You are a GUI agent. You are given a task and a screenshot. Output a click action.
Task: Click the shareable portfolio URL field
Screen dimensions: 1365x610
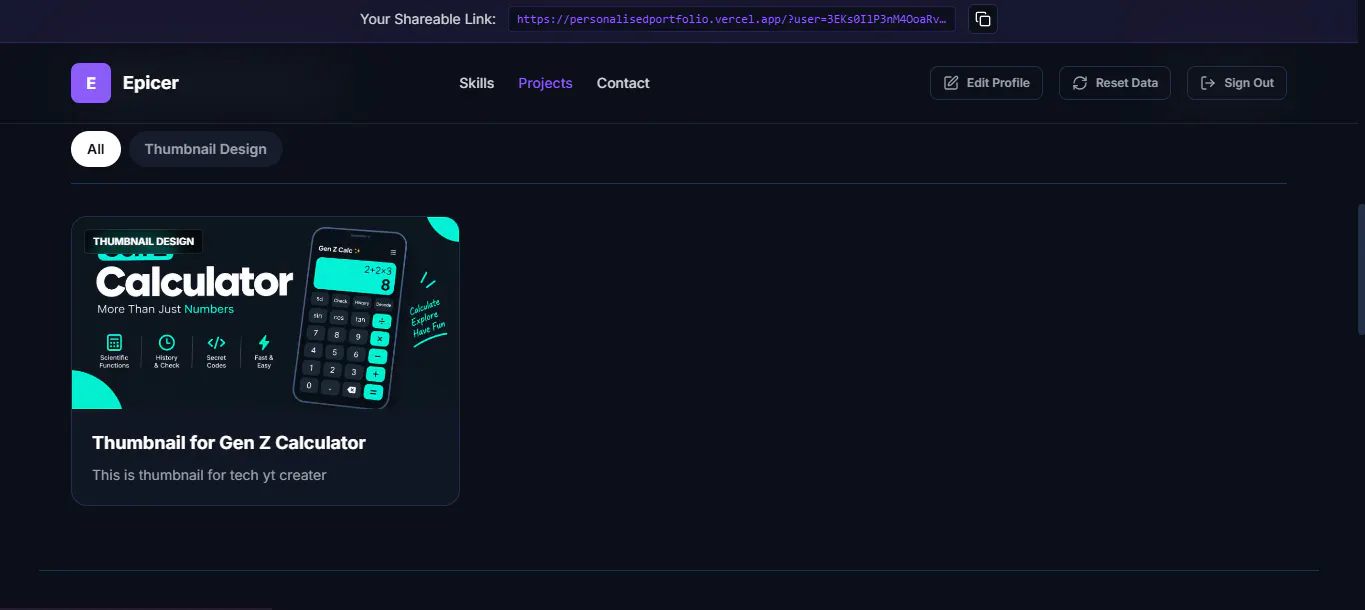point(732,19)
